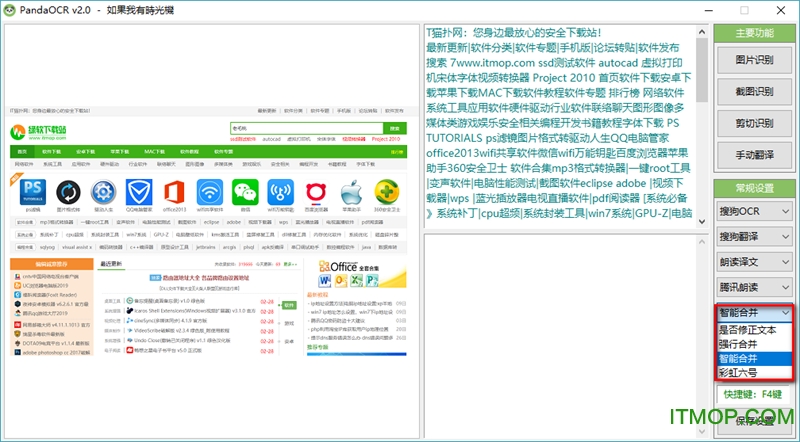
Task: Click OCR line starting 助手360安全卫士
Action: pos(558,168)
